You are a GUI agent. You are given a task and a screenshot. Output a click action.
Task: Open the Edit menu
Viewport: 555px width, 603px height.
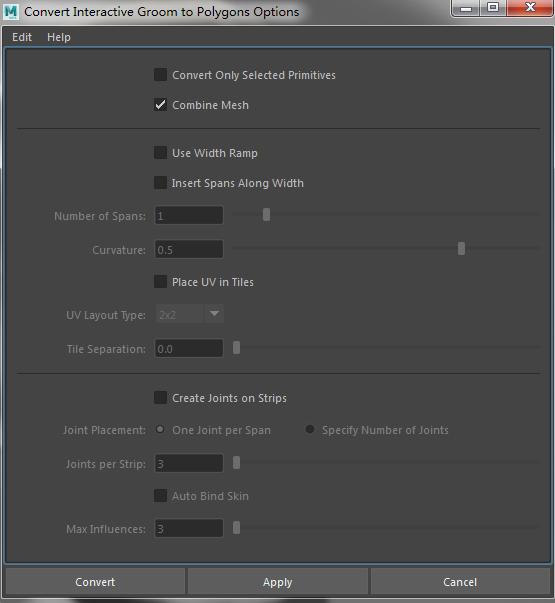22,37
